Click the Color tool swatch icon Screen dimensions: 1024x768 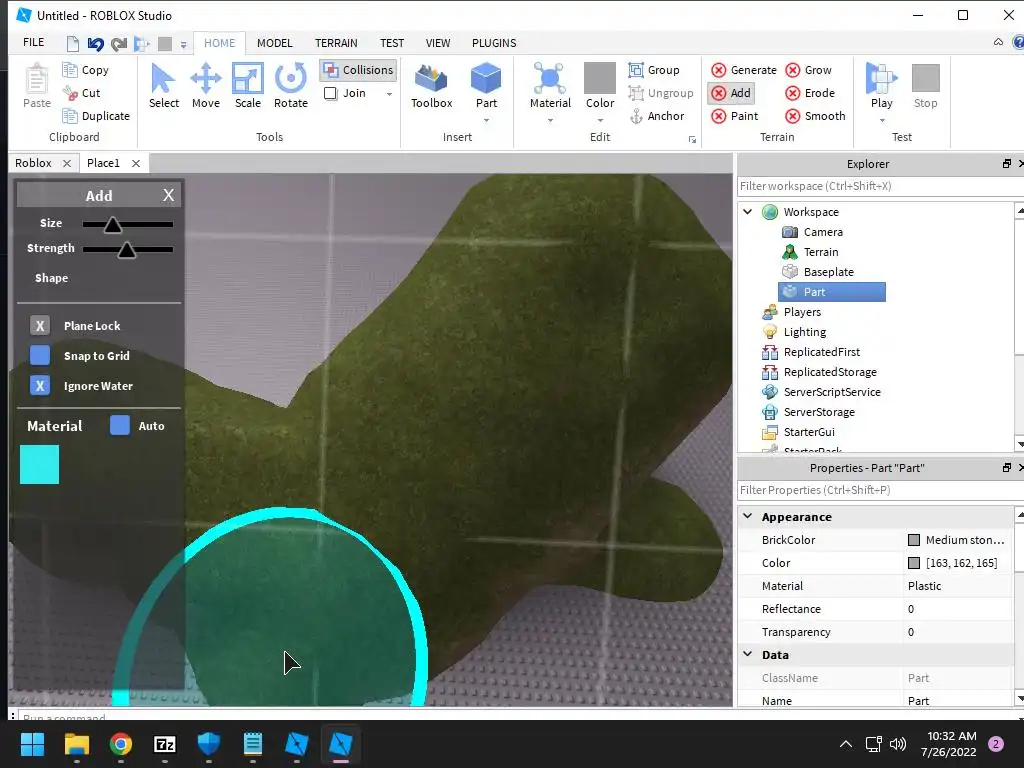[600, 78]
